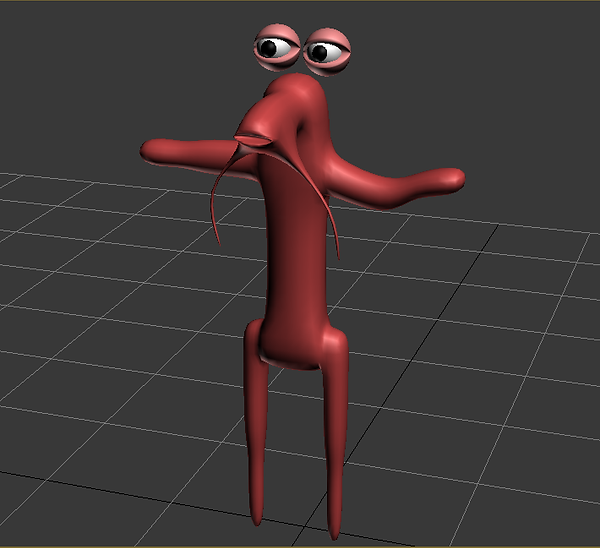
Task: Select the character's left eyeball in viewport
Action: pos(278,47)
